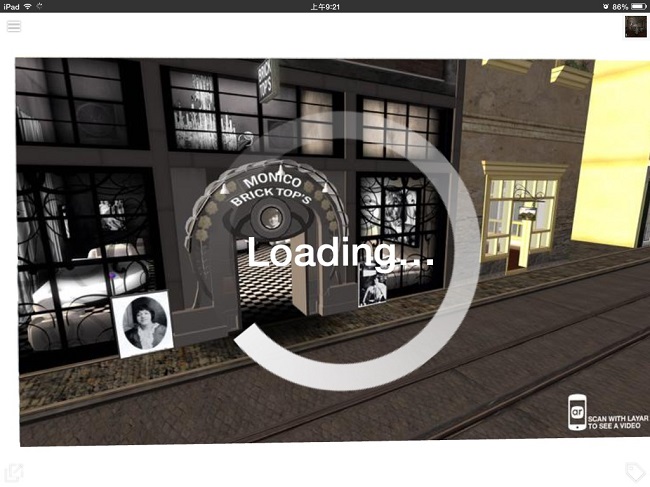Tap the Layar AR phone icon
This screenshot has height=487, width=650.
577,412
